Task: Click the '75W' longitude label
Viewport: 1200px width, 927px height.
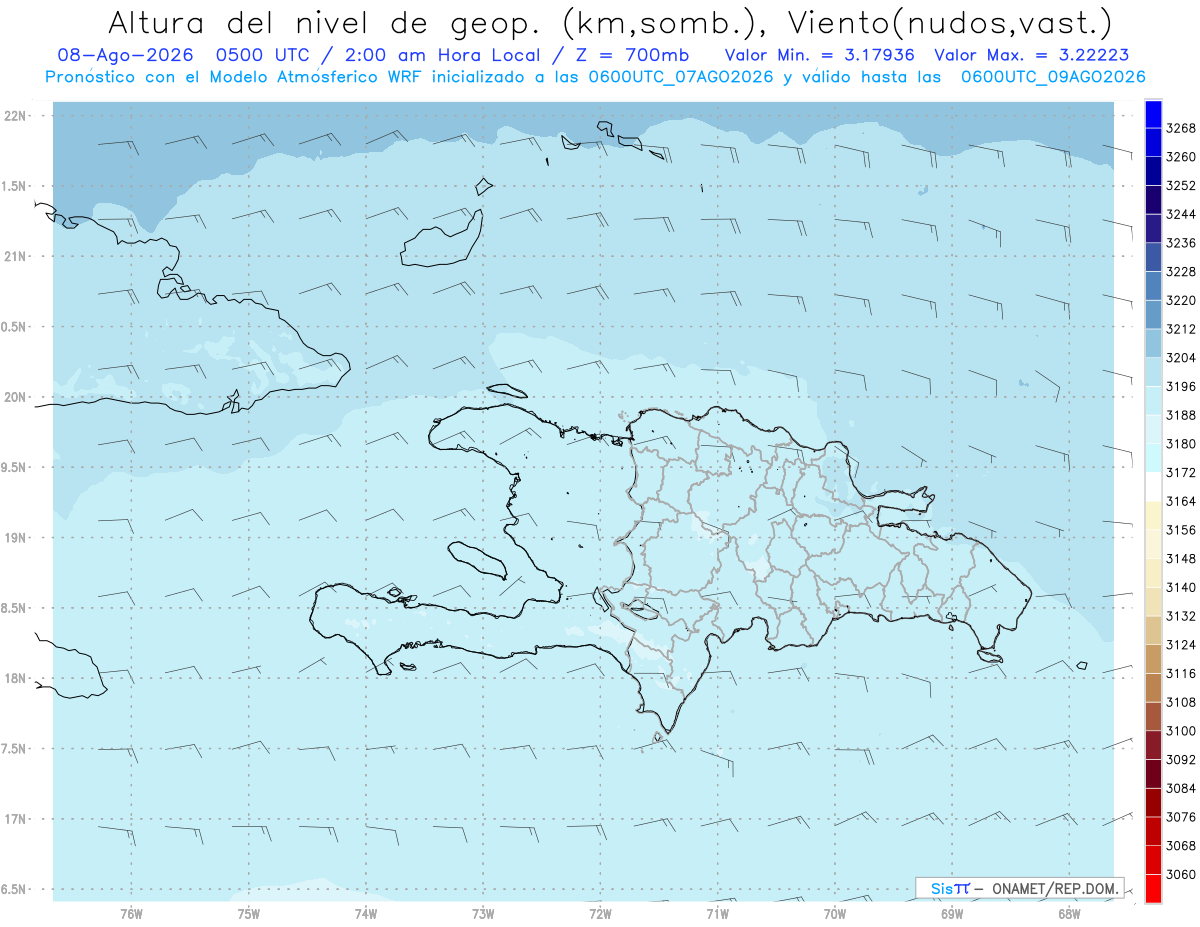Action: [x=249, y=913]
